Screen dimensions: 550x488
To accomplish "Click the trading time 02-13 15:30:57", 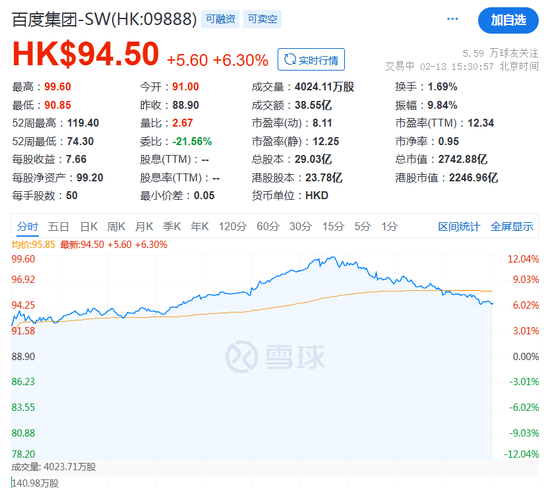I will point(457,66).
